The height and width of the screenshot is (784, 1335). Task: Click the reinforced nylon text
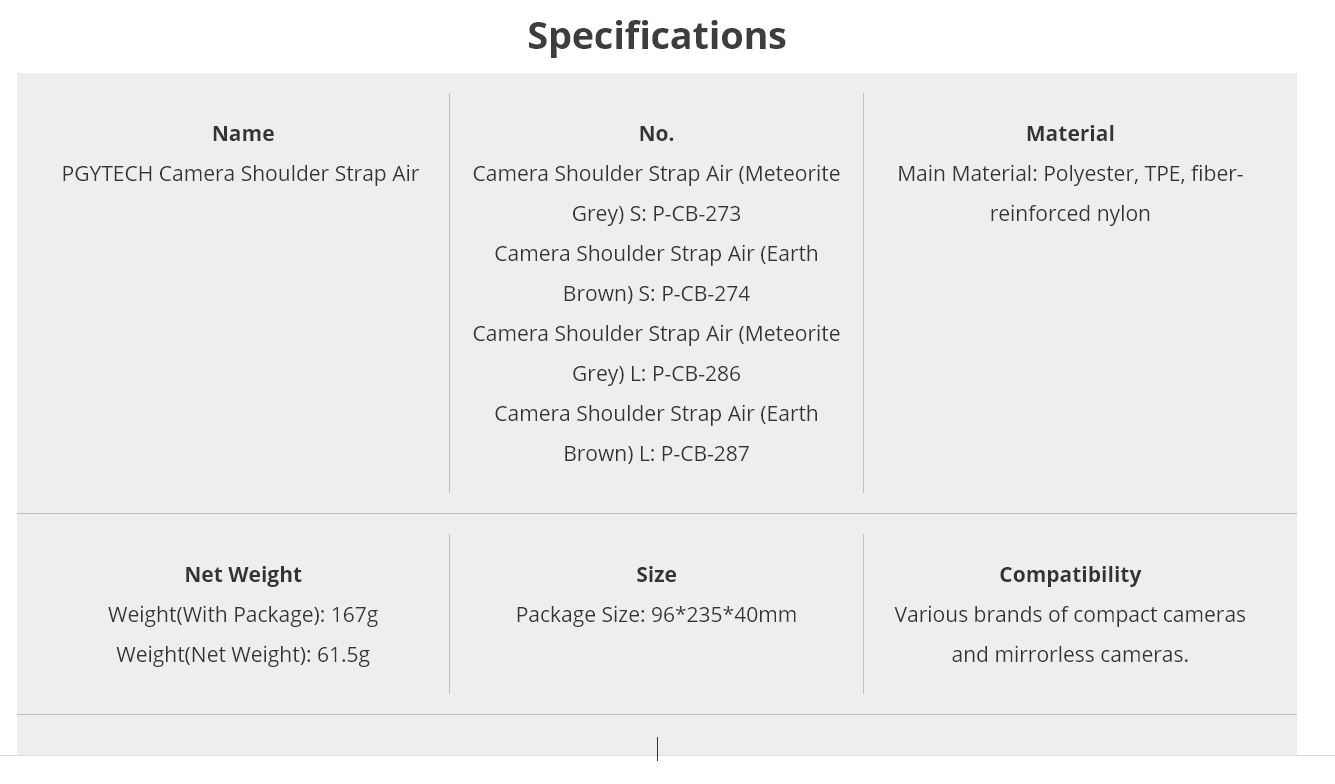(x=1070, y=213)
